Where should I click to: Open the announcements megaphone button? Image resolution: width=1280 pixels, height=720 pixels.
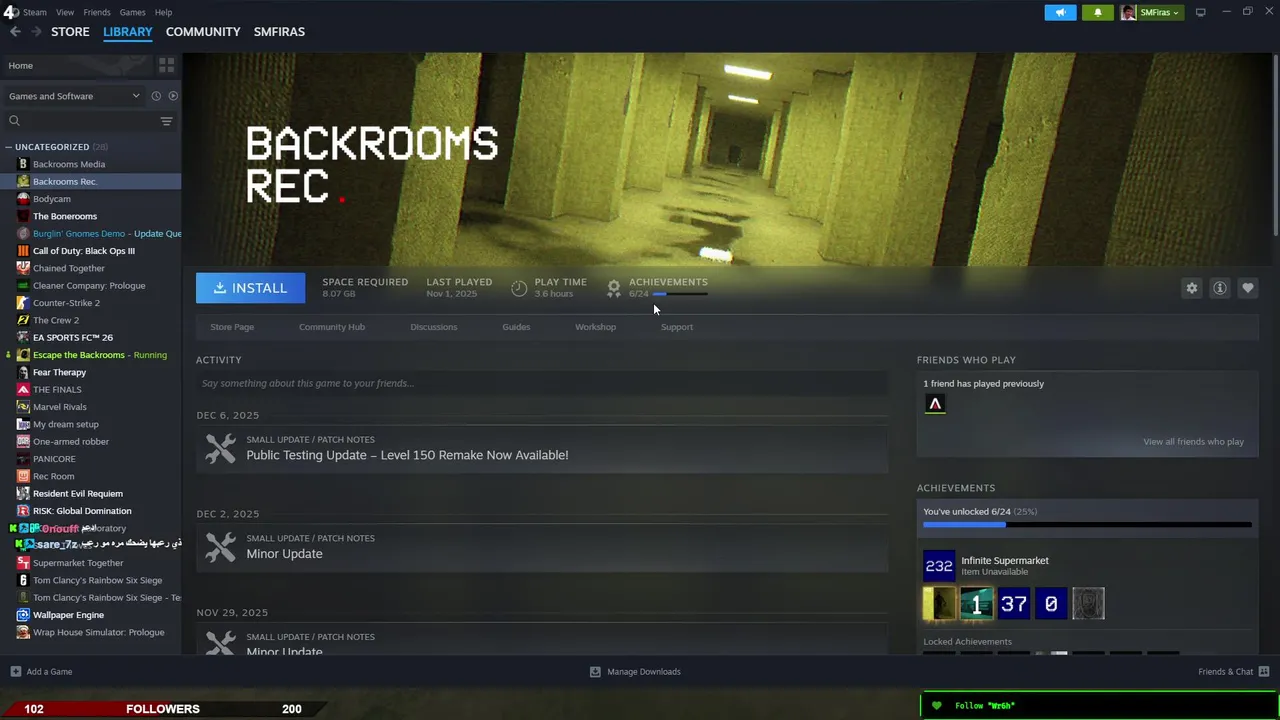coord(1060,12)
